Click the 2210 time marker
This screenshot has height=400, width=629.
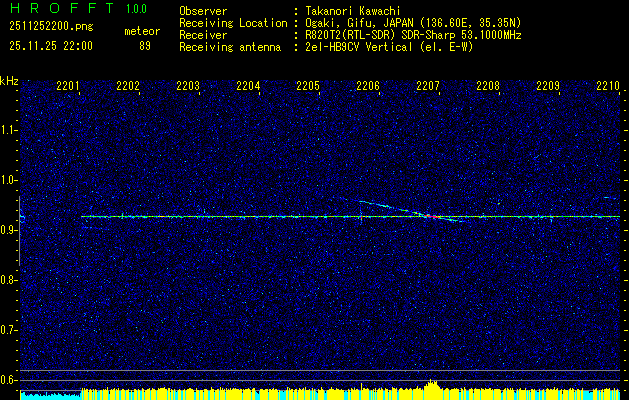tap(608, 85)
